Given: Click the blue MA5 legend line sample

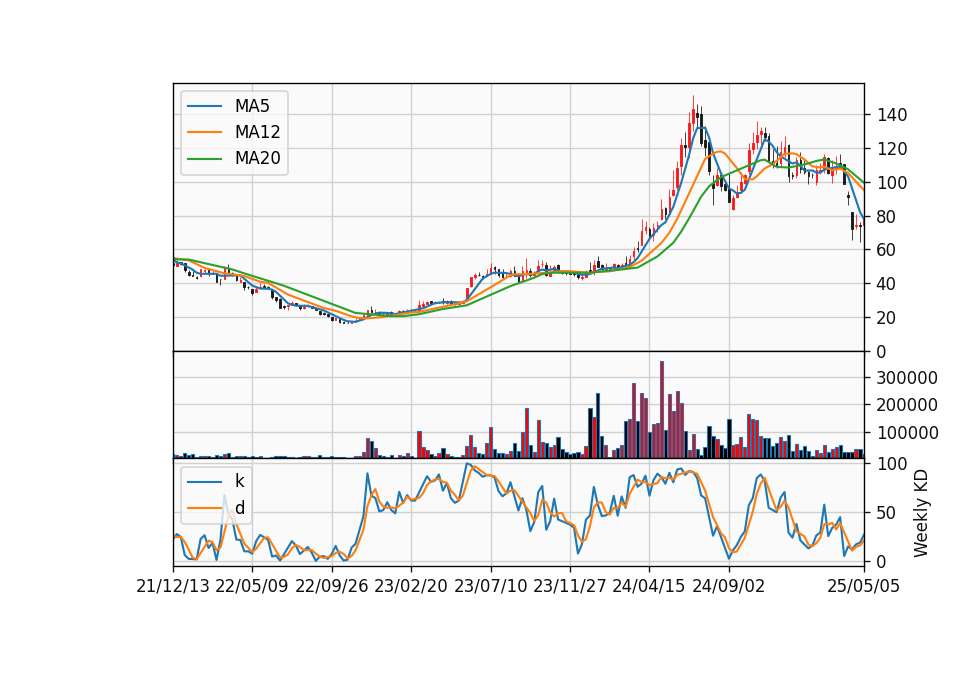Looking at the screenshot, I should (204, 106).
